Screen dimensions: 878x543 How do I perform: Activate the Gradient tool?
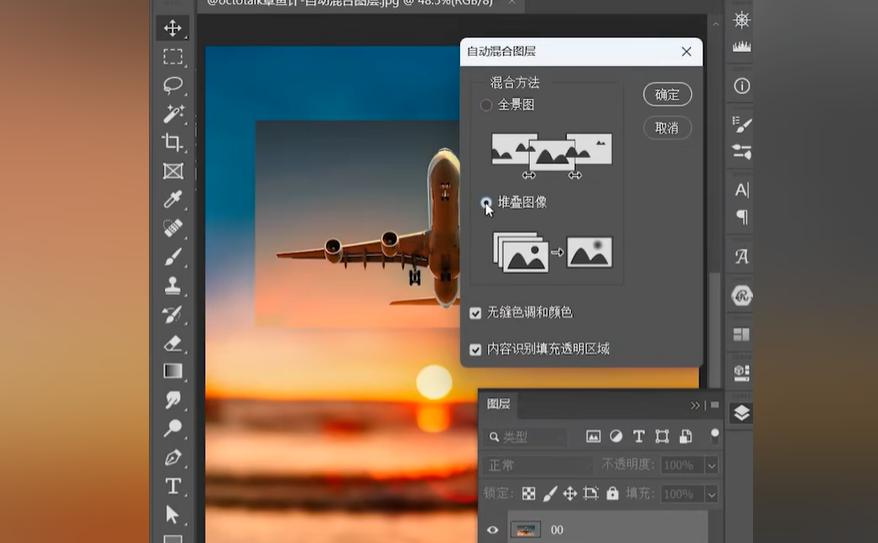pyautogui.click(x=173, y=371)
